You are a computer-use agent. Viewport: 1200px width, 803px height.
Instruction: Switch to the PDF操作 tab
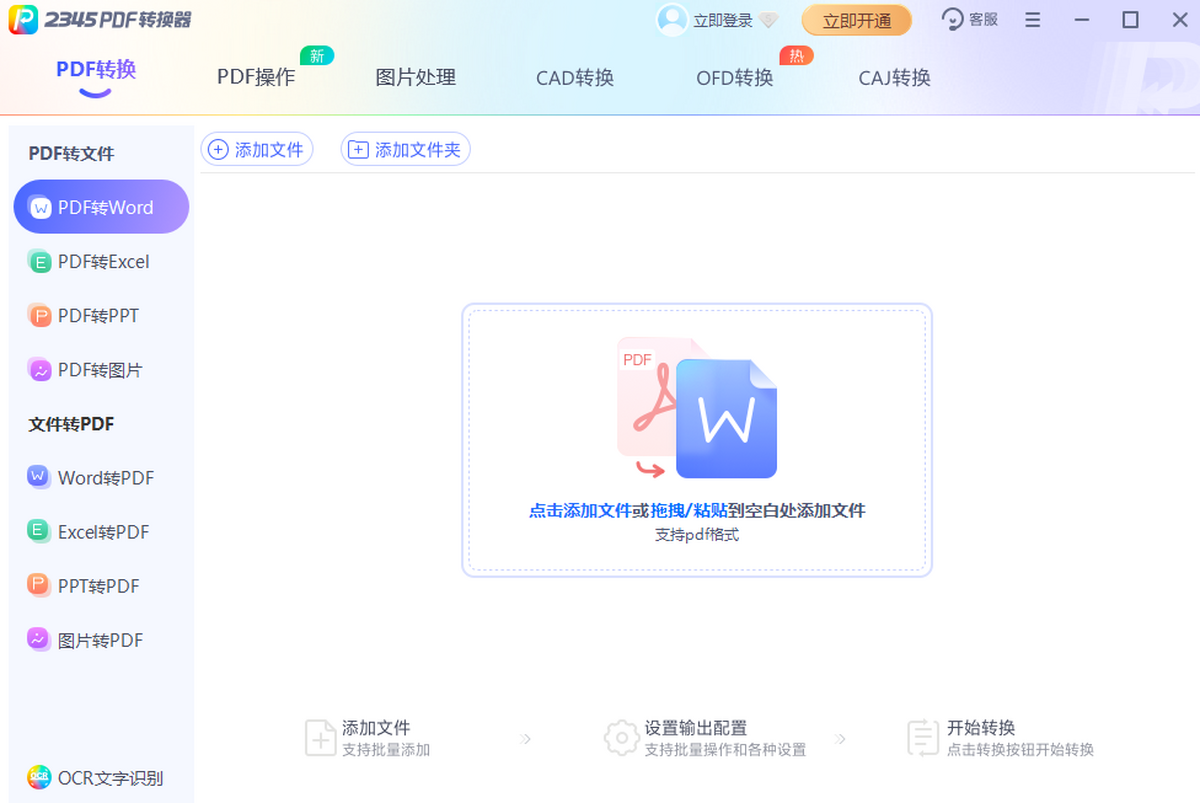[256, 77]
